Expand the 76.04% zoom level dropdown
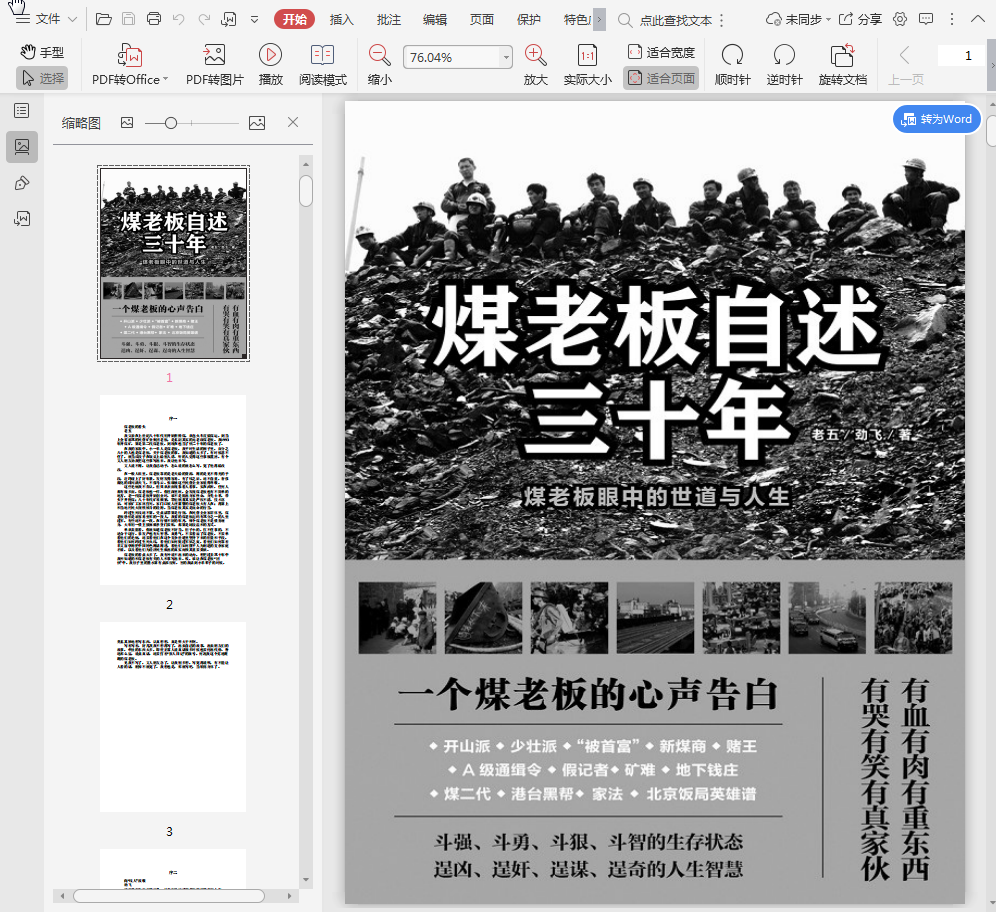Screen dimensions: 996x912 coord(505,58)
